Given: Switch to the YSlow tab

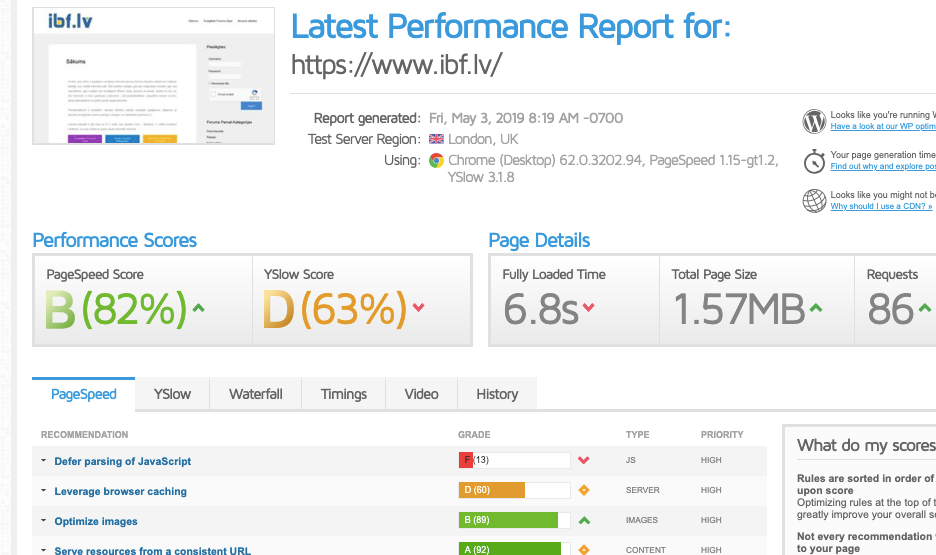Looking at the screenshot, I should [172, 394].
